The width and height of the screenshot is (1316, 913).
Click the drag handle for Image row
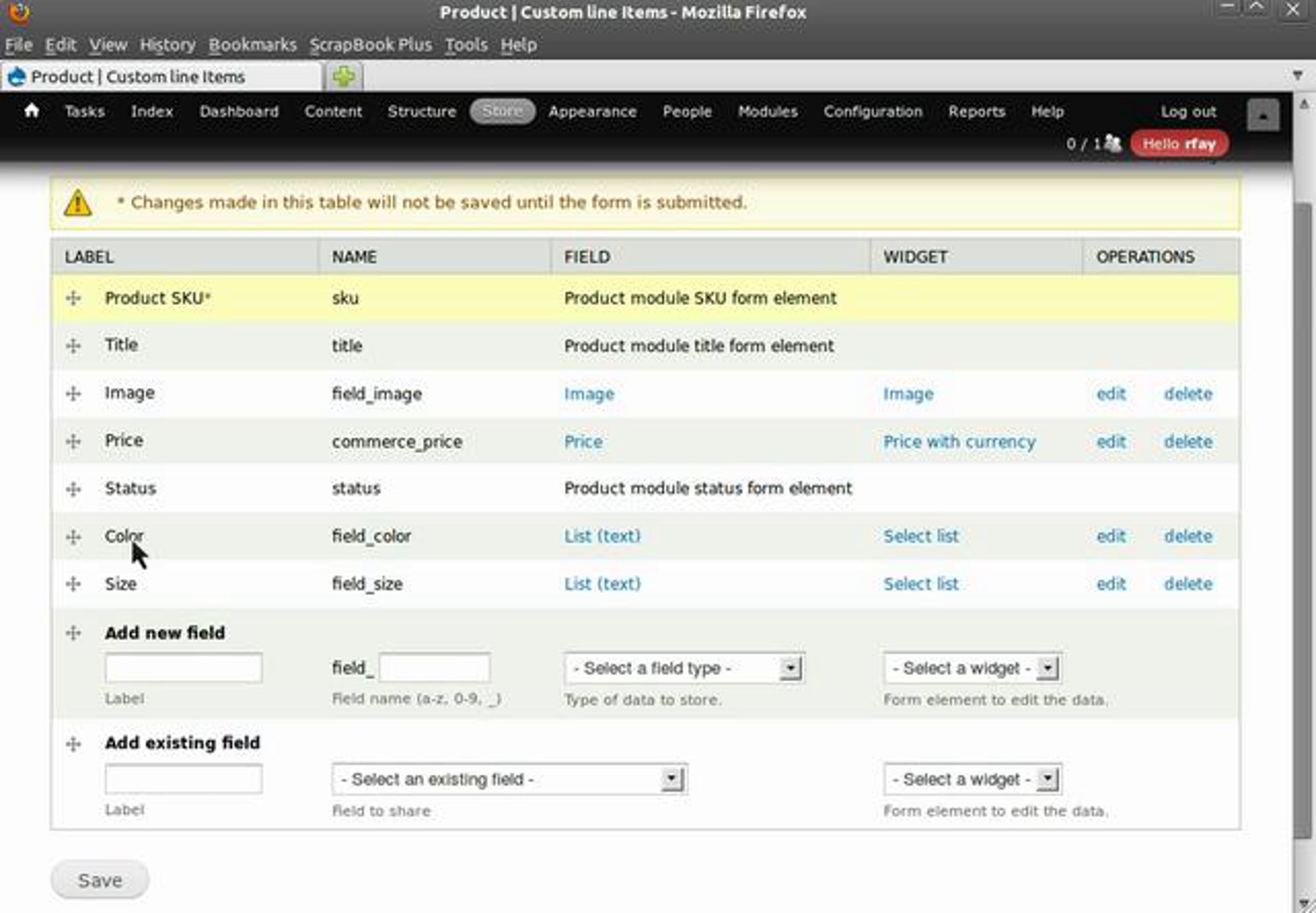click(73, 394)
